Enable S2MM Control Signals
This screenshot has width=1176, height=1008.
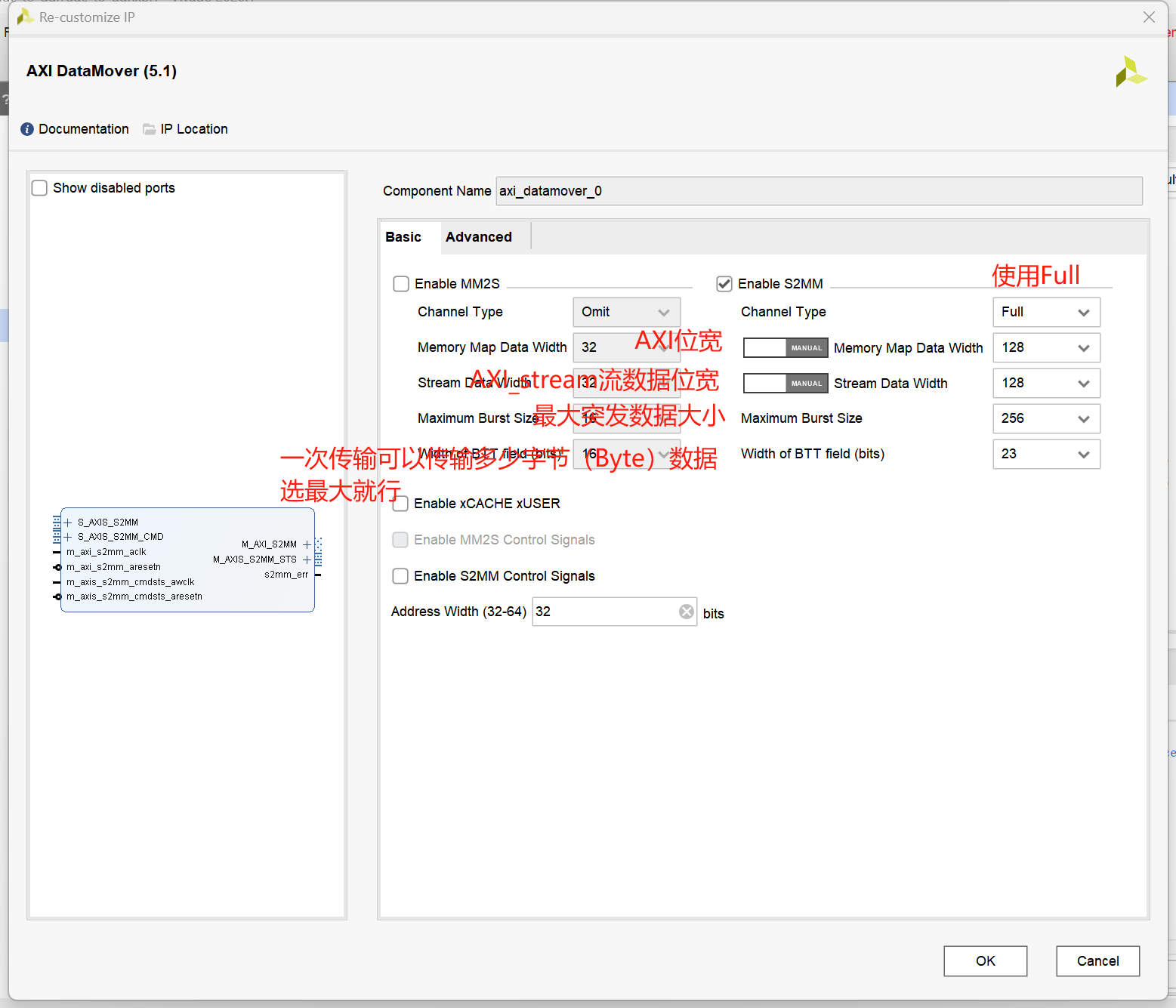click(x=400, y=576)
